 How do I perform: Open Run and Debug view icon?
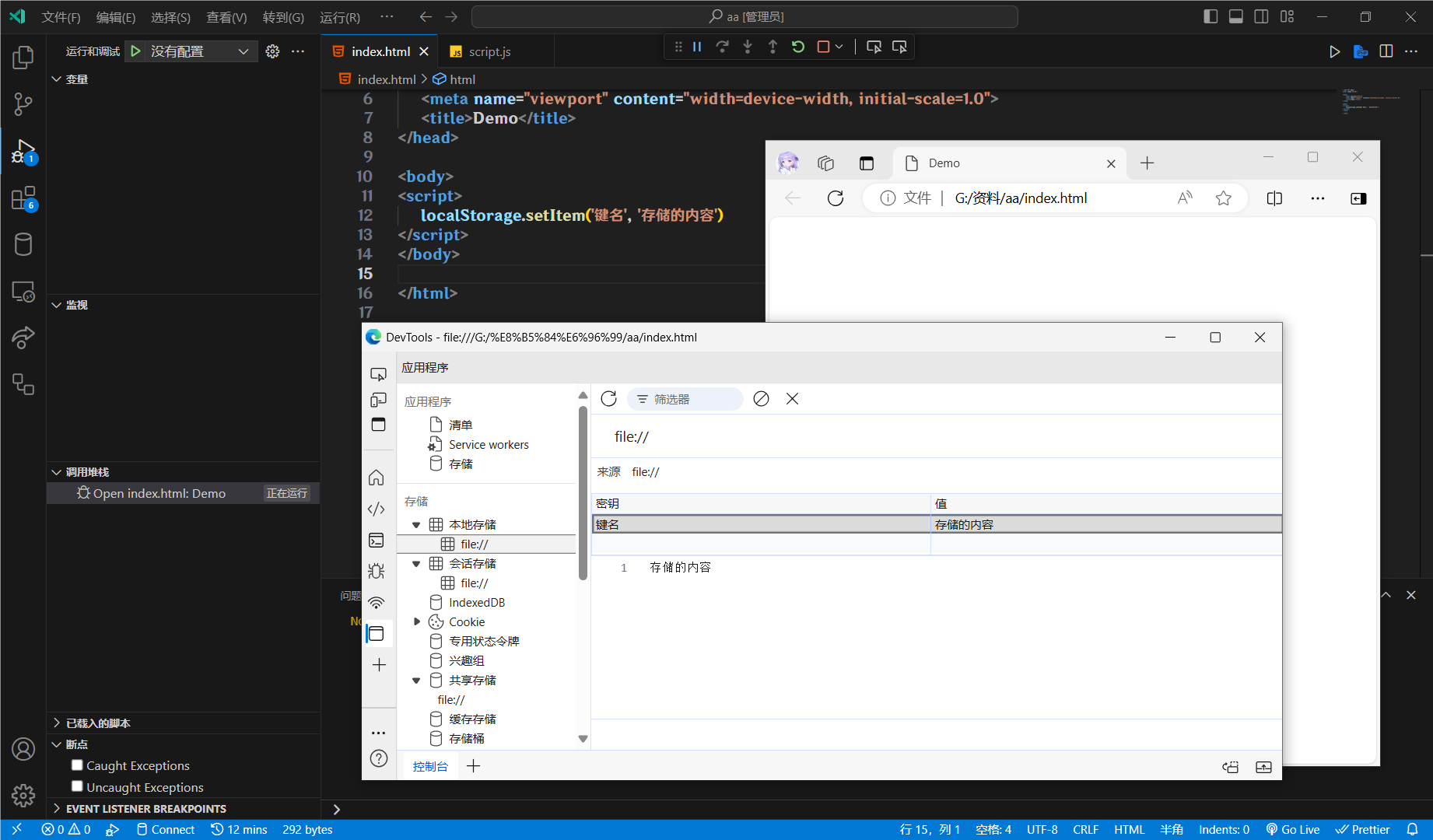click(23, 151)
